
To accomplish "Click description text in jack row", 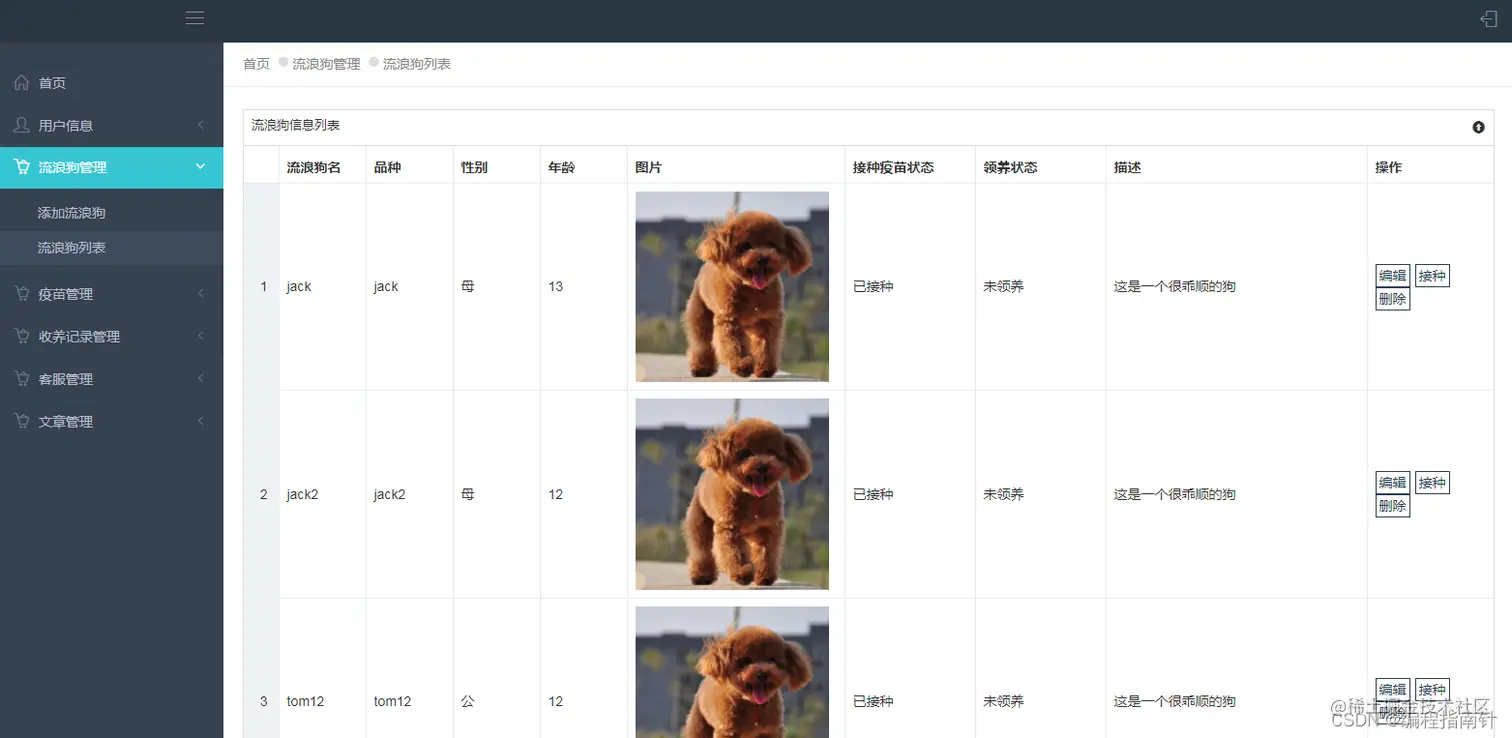I will click(x=1175, y=286).
